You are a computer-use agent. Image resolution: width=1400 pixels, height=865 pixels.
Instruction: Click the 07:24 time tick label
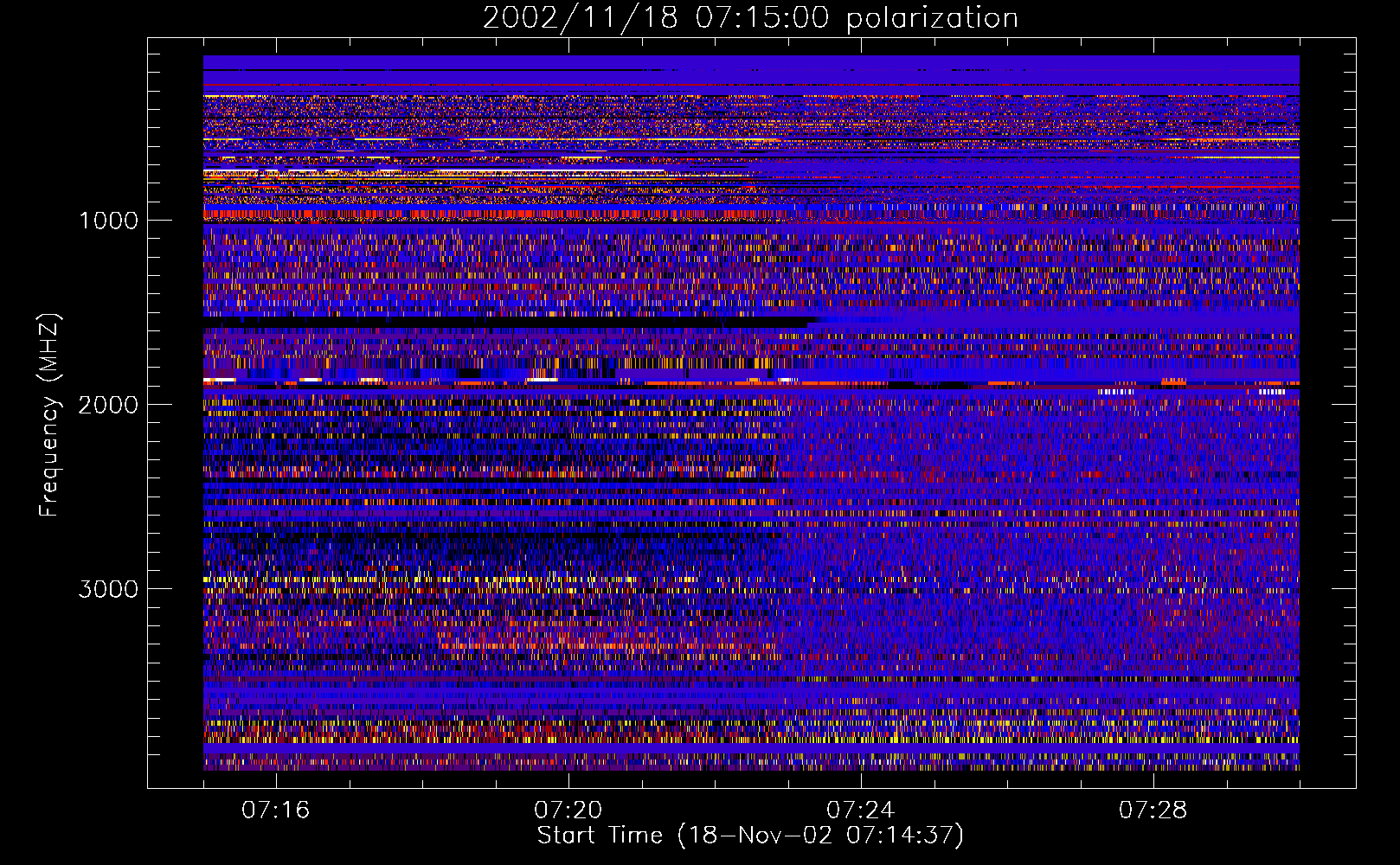tap(861, 811)
